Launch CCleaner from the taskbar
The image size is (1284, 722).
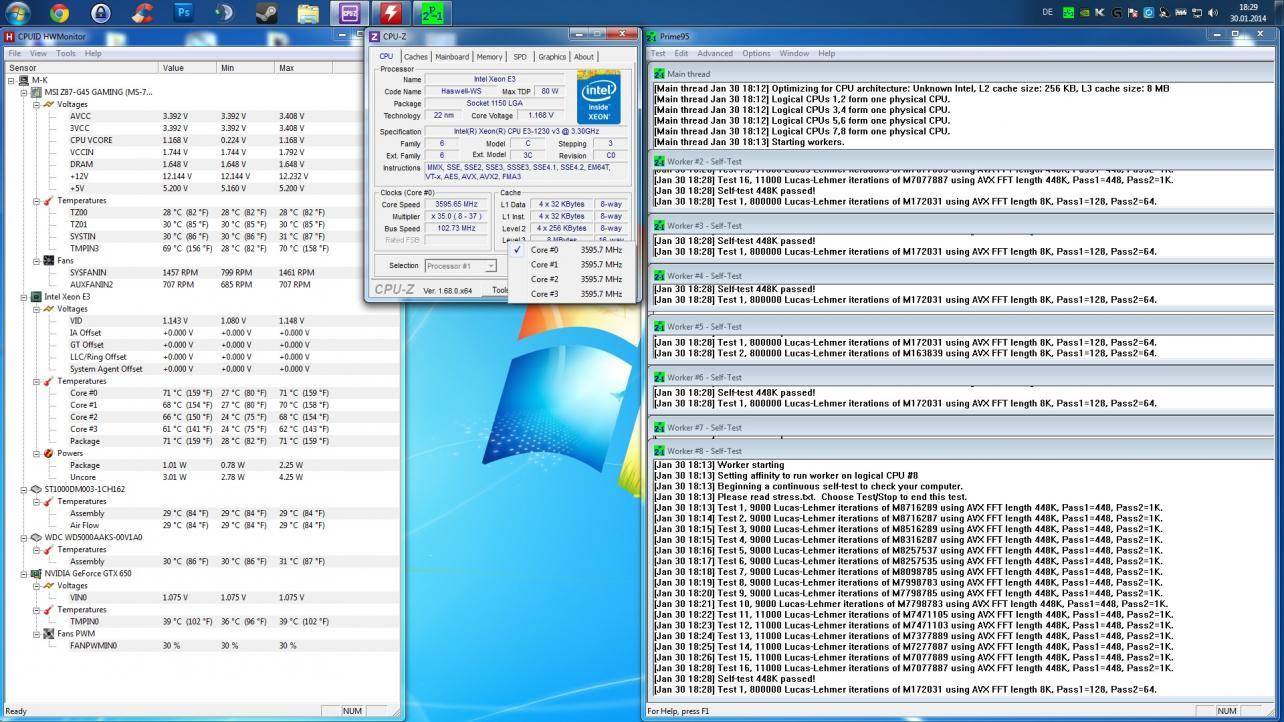142,13
